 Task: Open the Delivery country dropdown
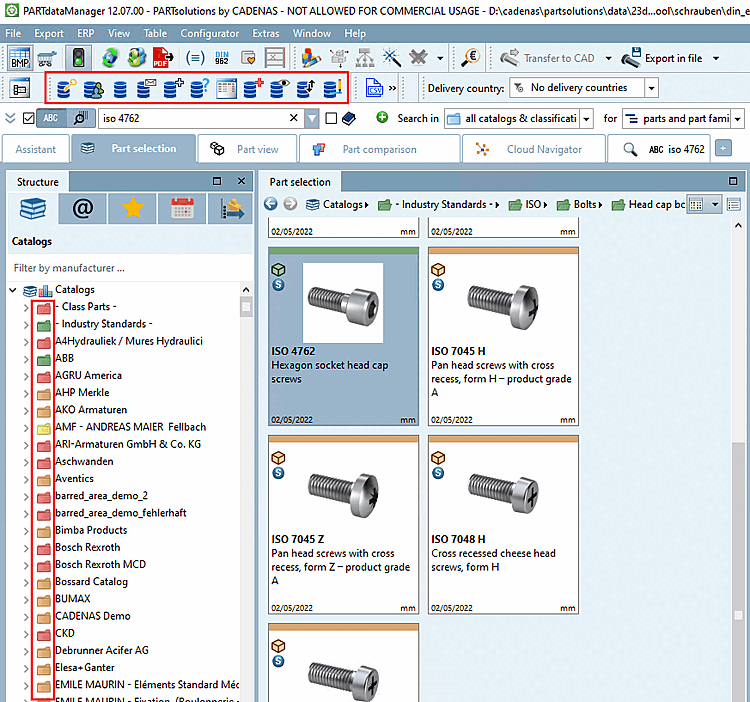pyautogui.click(x=651, y=88)
